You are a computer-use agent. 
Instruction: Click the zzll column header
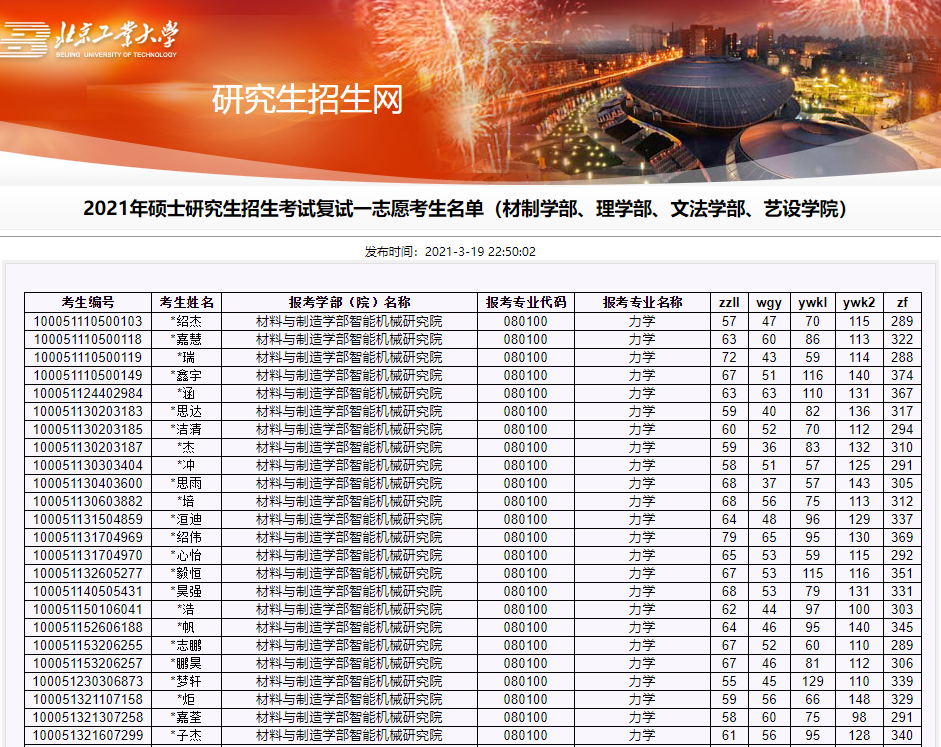(729, 302)
